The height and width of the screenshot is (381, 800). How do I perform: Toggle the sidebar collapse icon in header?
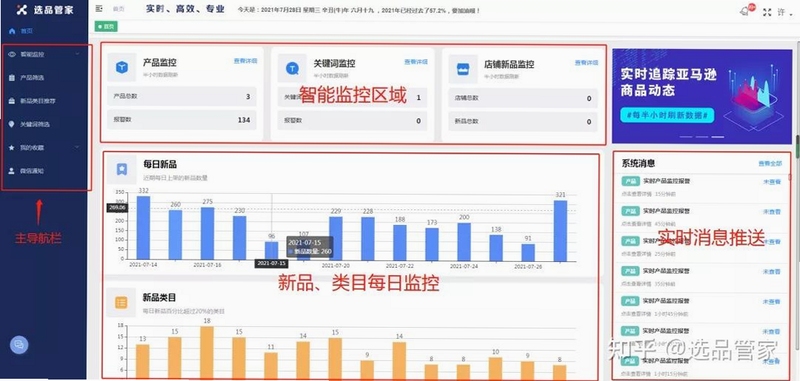(x=99, y=9)
